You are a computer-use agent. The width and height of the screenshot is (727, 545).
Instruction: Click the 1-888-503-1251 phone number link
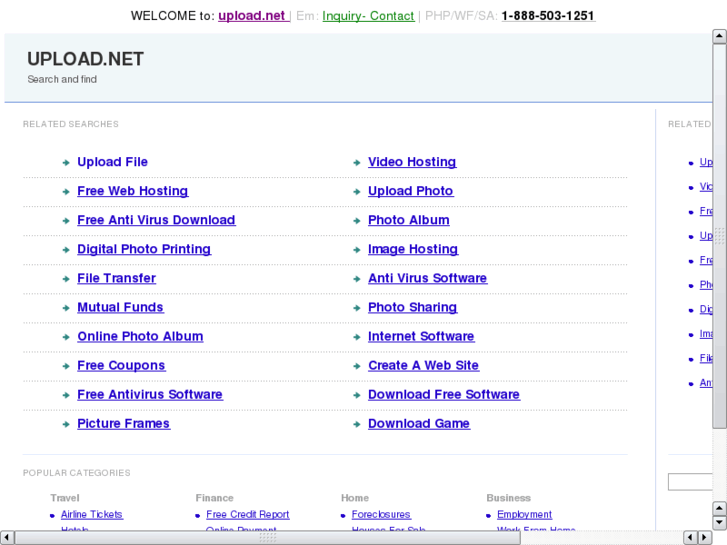coord(548,16)
